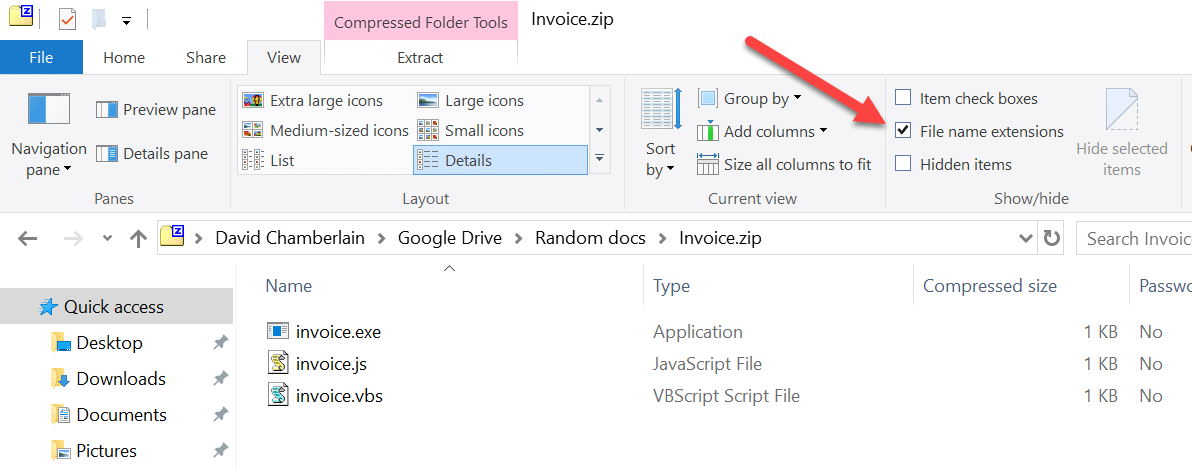Click the Search Invoice box
The height and width of the screenshot is (470, 1192).
(1133, 239)
